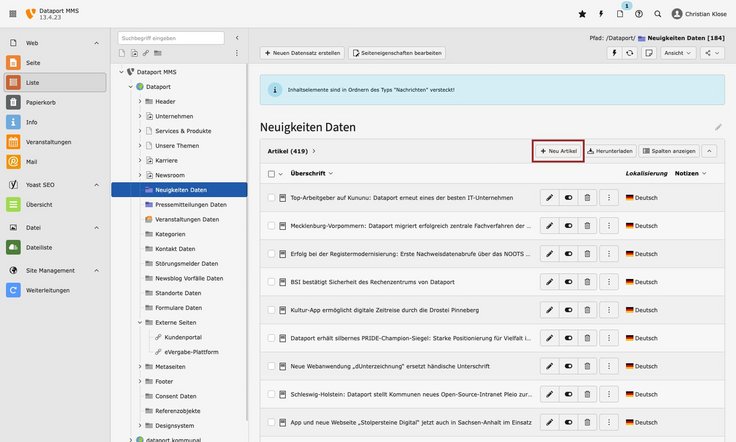Open more options for the BSI bestätigt article
Screen dimensions: 736x442
coord(608,284)
